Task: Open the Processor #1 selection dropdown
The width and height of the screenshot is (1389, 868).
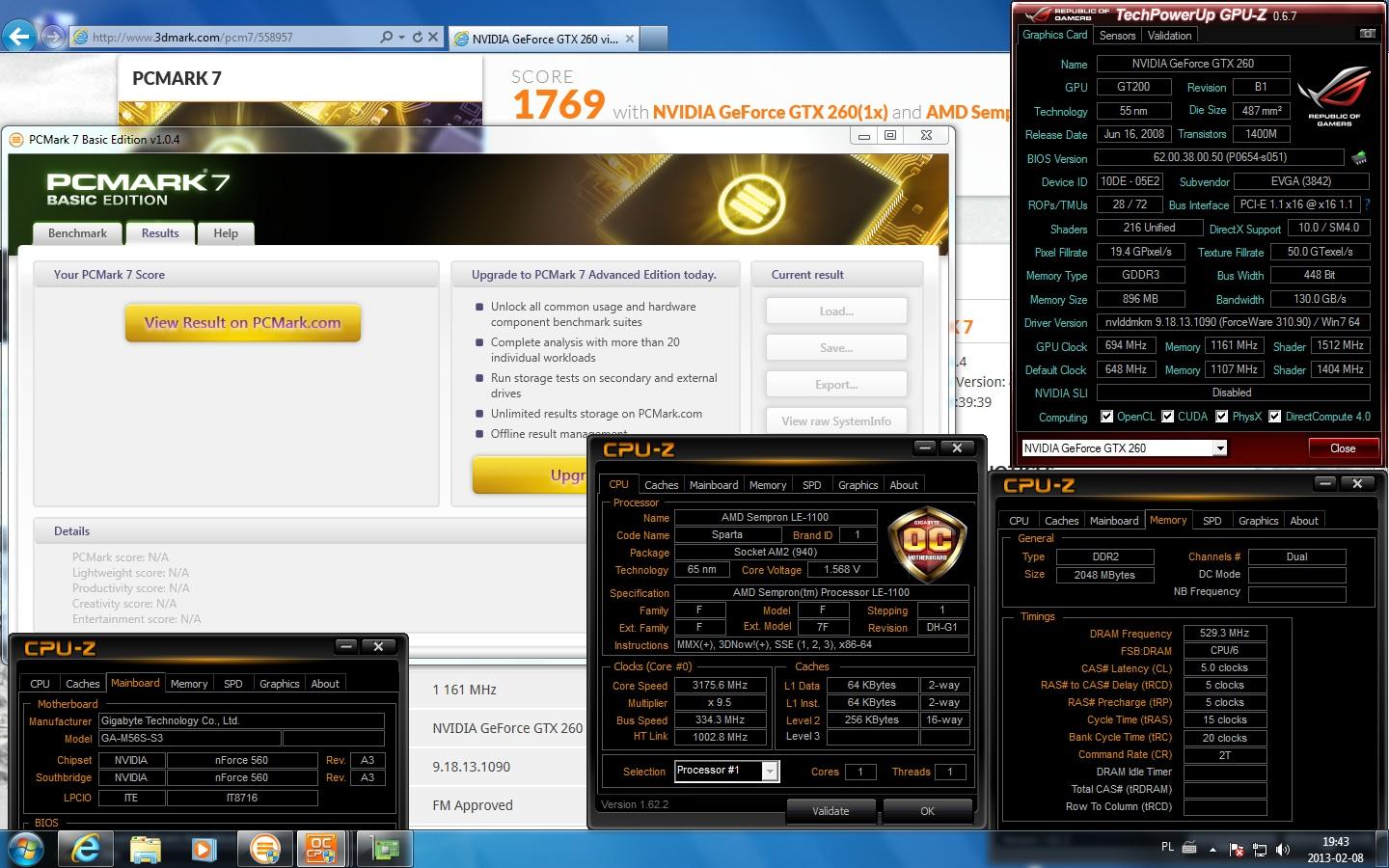Action: click(x=770, y=771)
